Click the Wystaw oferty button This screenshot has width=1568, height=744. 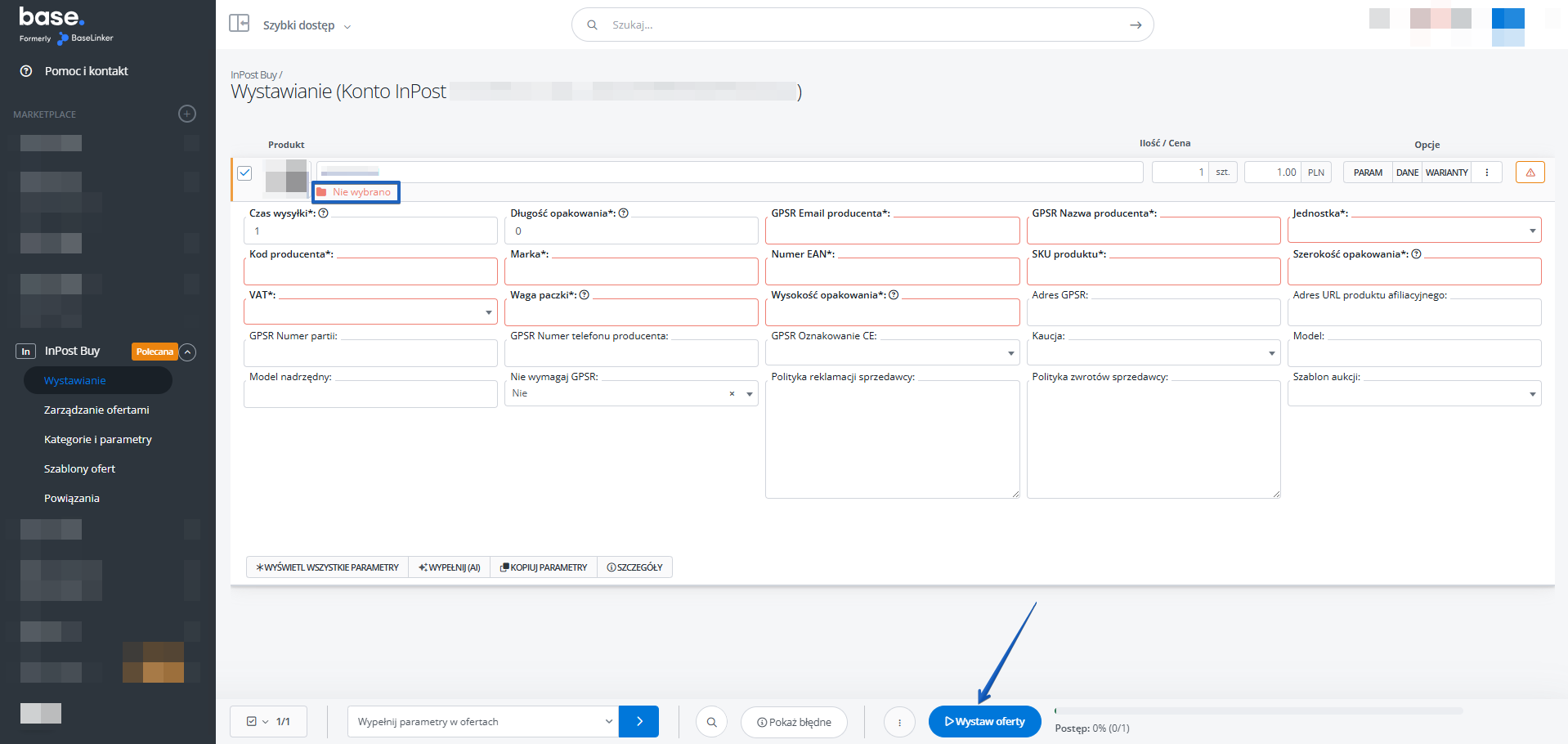(x=984, y=722)
